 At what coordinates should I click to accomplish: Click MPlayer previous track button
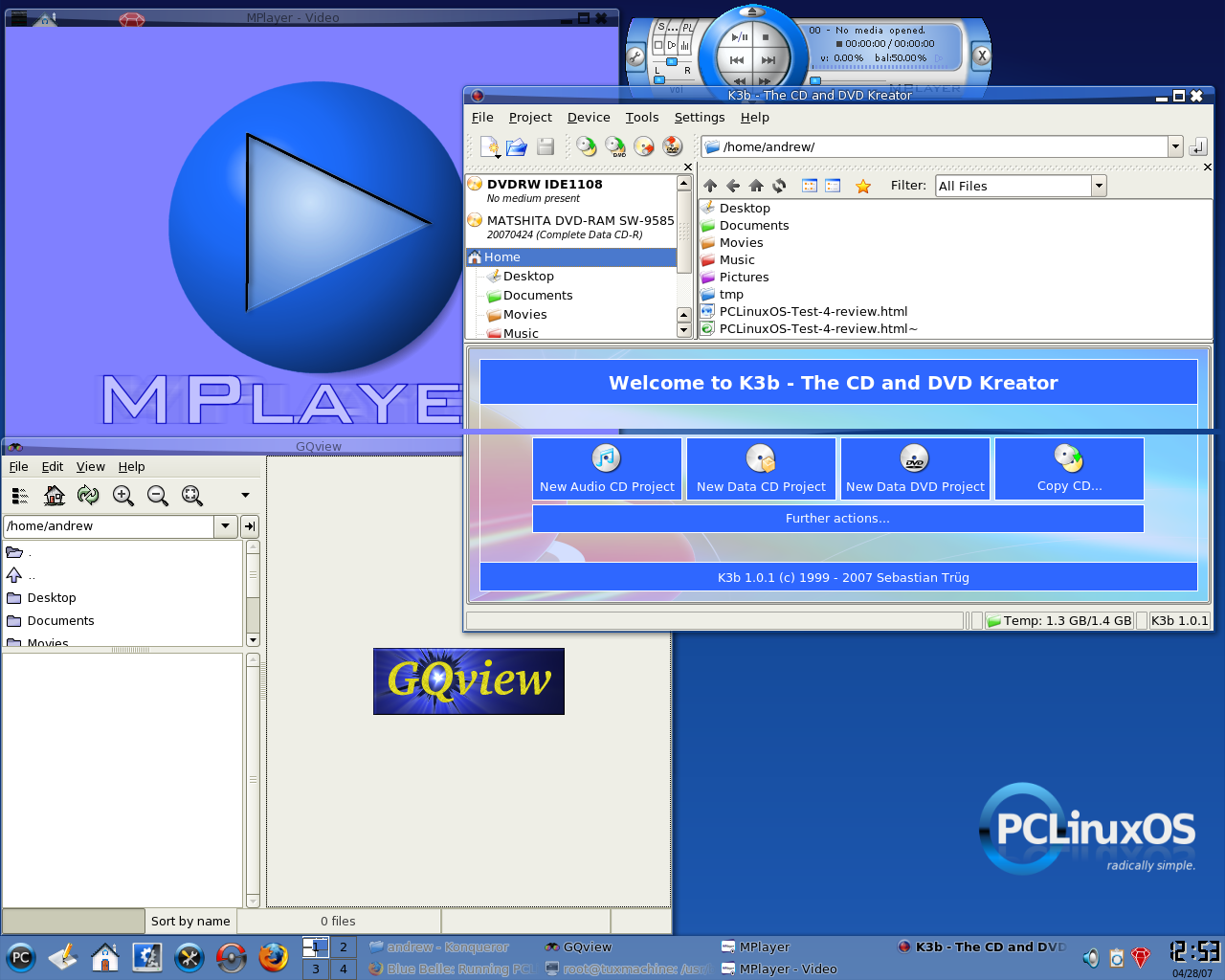[x=736, y=60]
